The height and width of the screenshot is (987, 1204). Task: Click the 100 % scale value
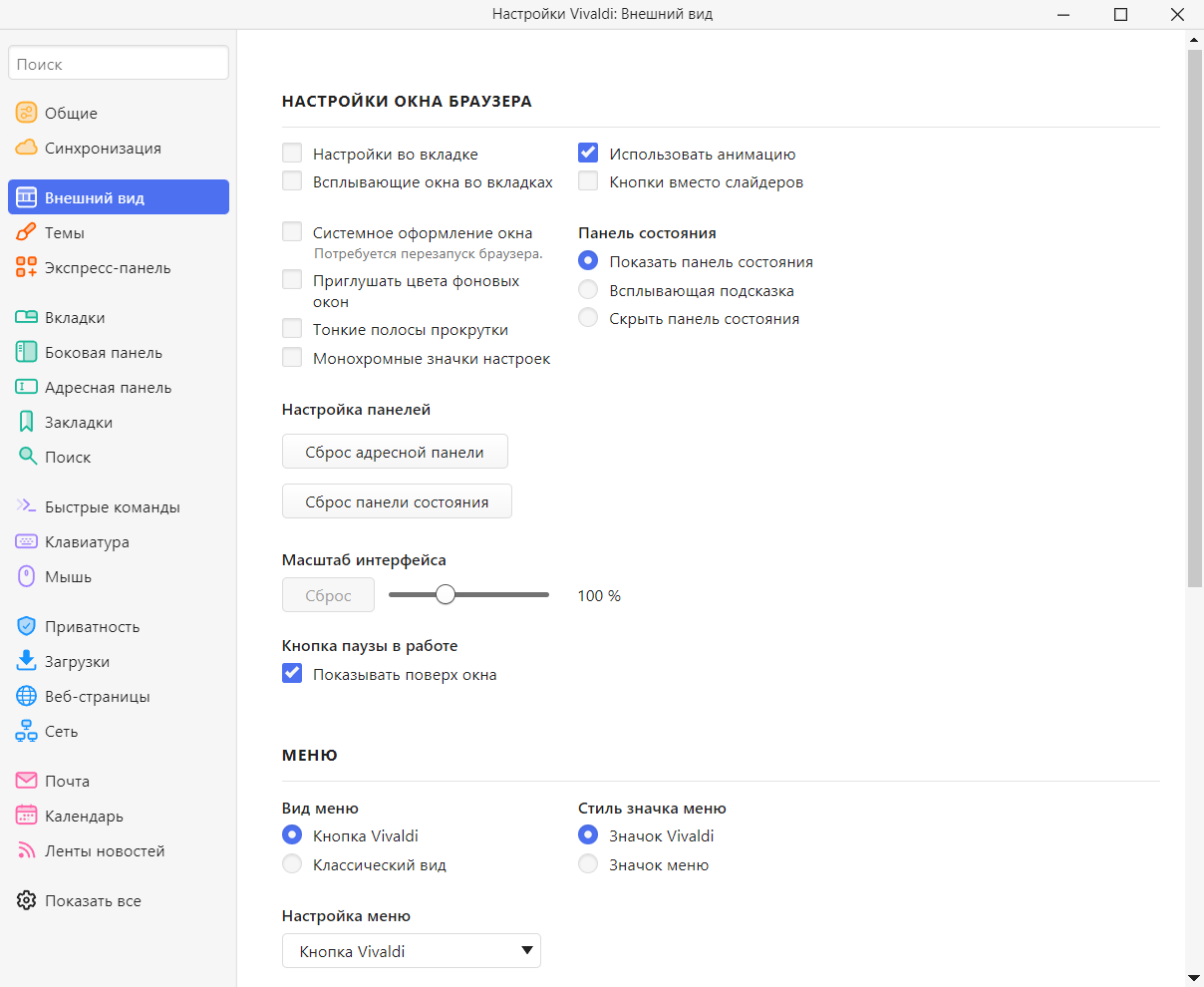599,595
